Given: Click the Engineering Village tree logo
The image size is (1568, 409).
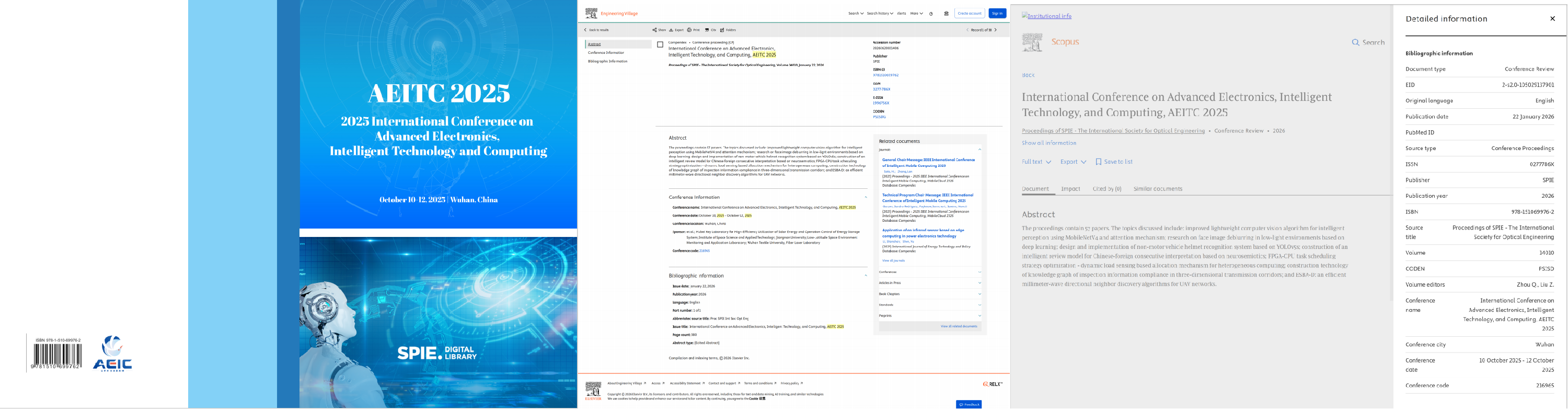Looking at the screenshot, I should (x=591, y=13).
